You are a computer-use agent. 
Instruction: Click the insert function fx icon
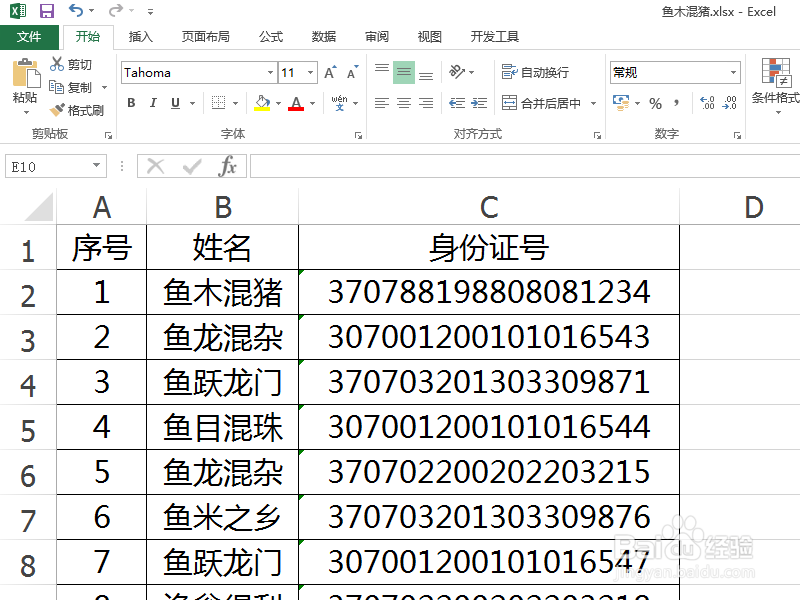[x=227, y=166]
